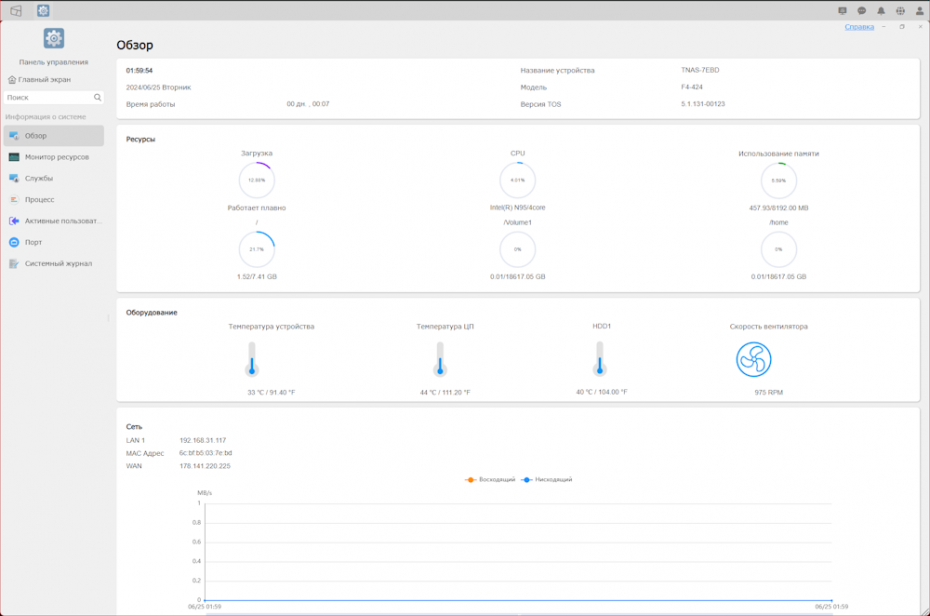
Task: Open the Порт sidebar item
Action: [x=33, y=242]
